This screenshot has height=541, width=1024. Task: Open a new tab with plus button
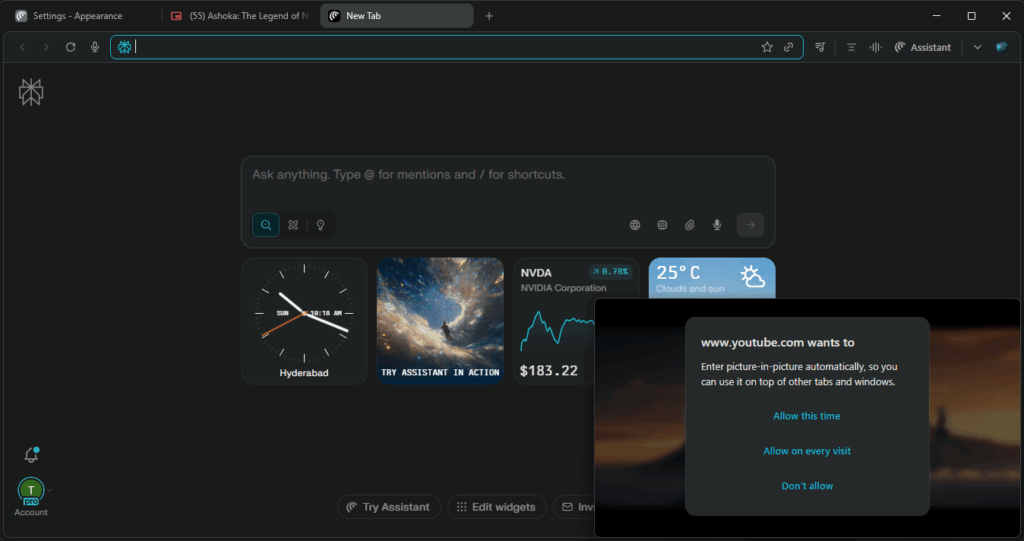coord(489,16)
